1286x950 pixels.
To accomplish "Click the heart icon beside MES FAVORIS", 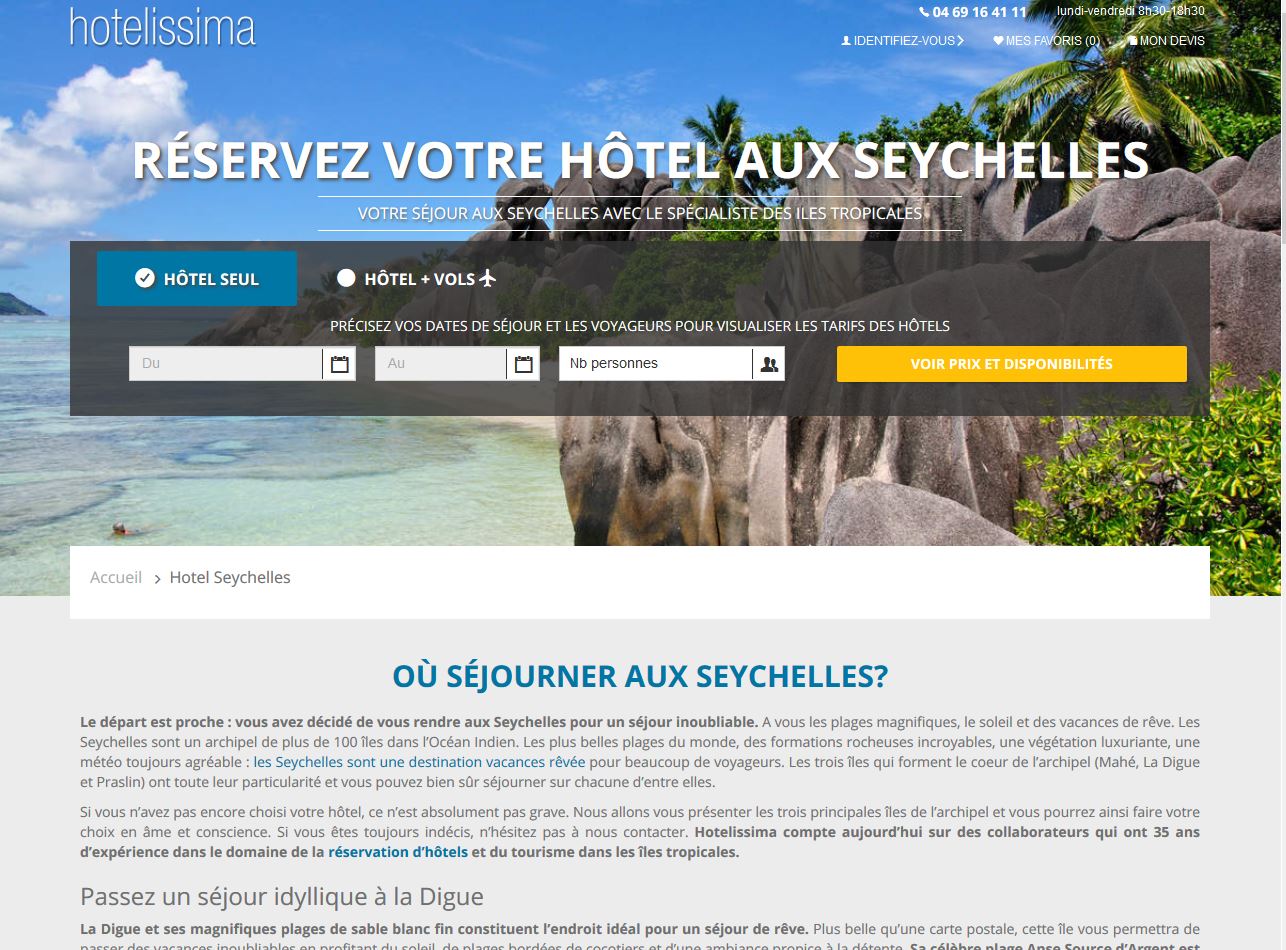I will click(x=998, y=41).
